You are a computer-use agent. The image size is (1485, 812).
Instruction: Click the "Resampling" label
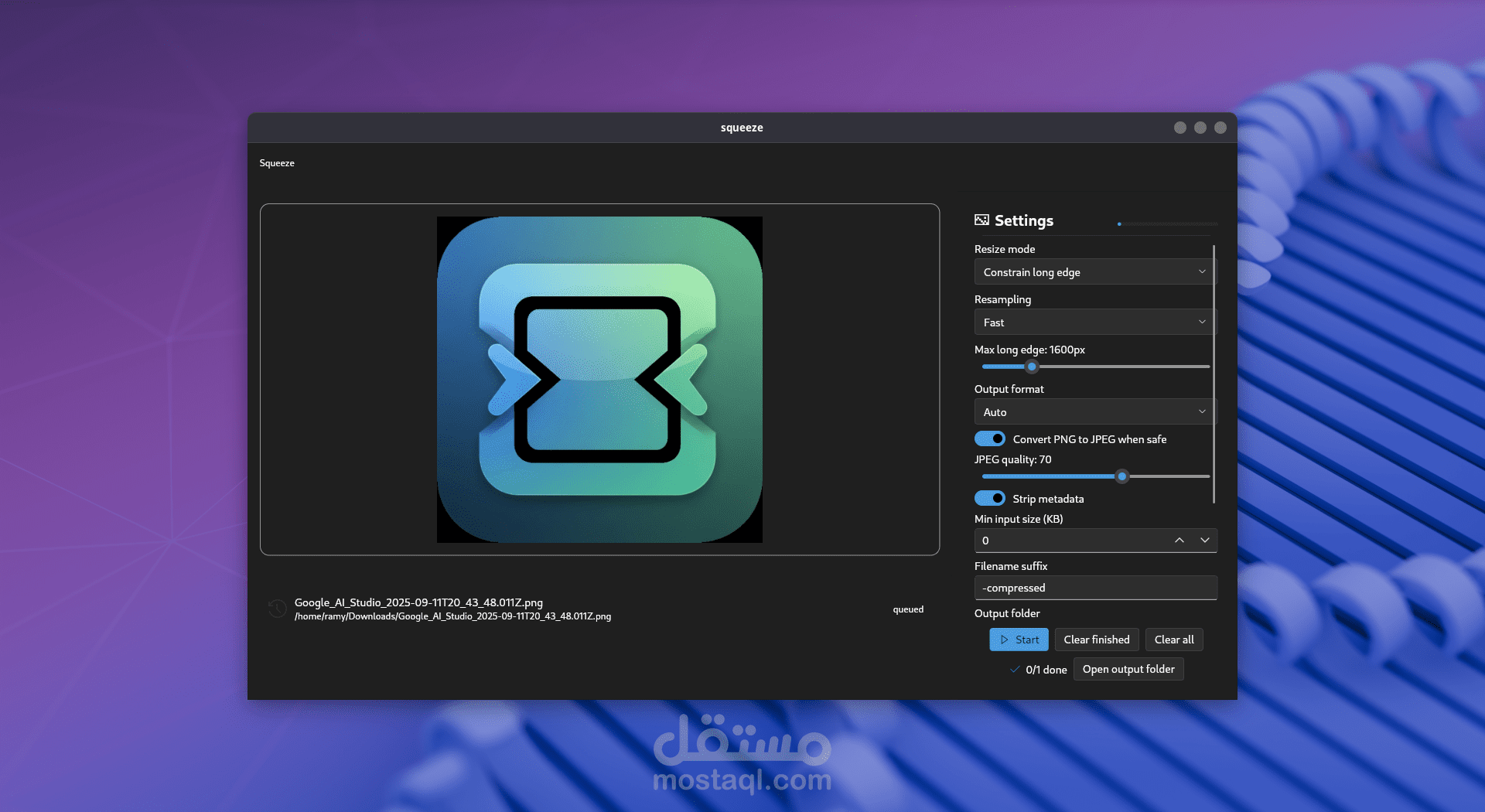(x=1002, y=299)
